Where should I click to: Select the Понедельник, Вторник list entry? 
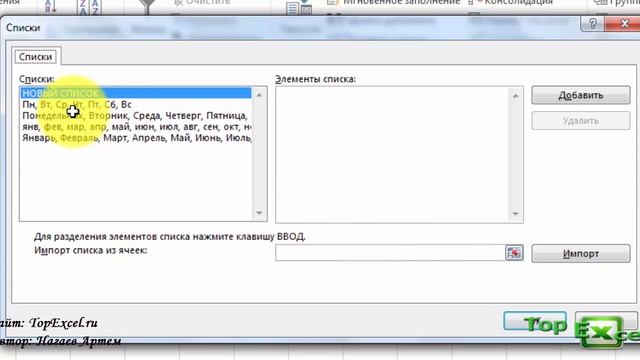point(136,116)
